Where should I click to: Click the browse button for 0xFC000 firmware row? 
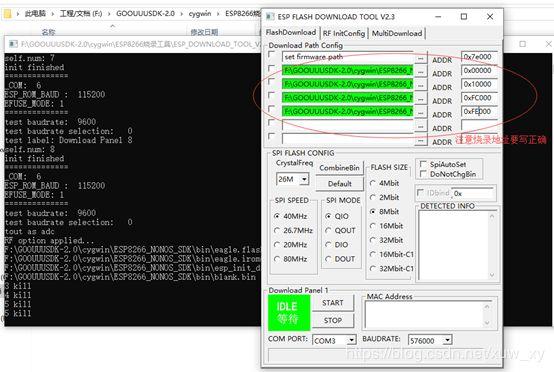[x=420, y=99]
